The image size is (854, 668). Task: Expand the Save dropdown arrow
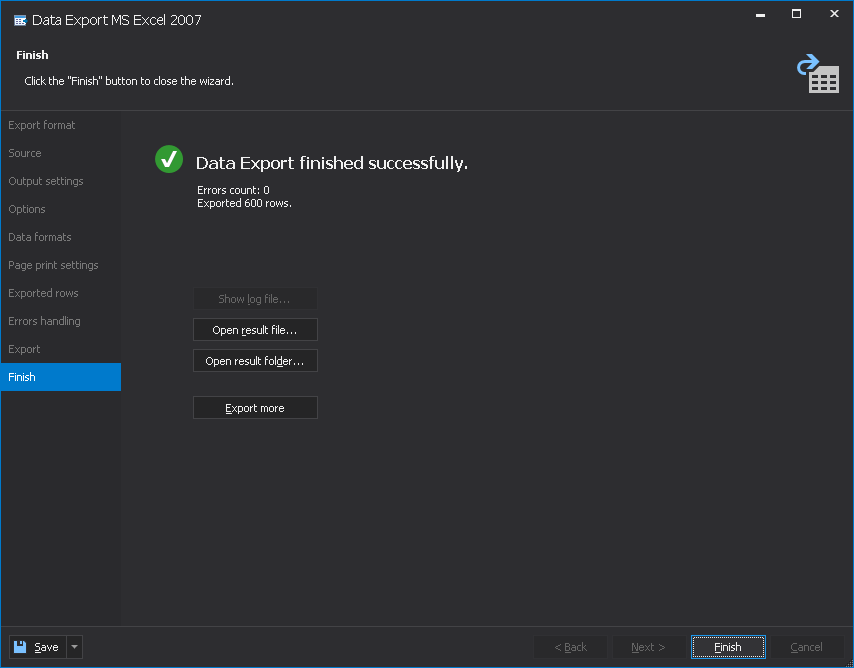pyautogui.click(x=75, y=647)
